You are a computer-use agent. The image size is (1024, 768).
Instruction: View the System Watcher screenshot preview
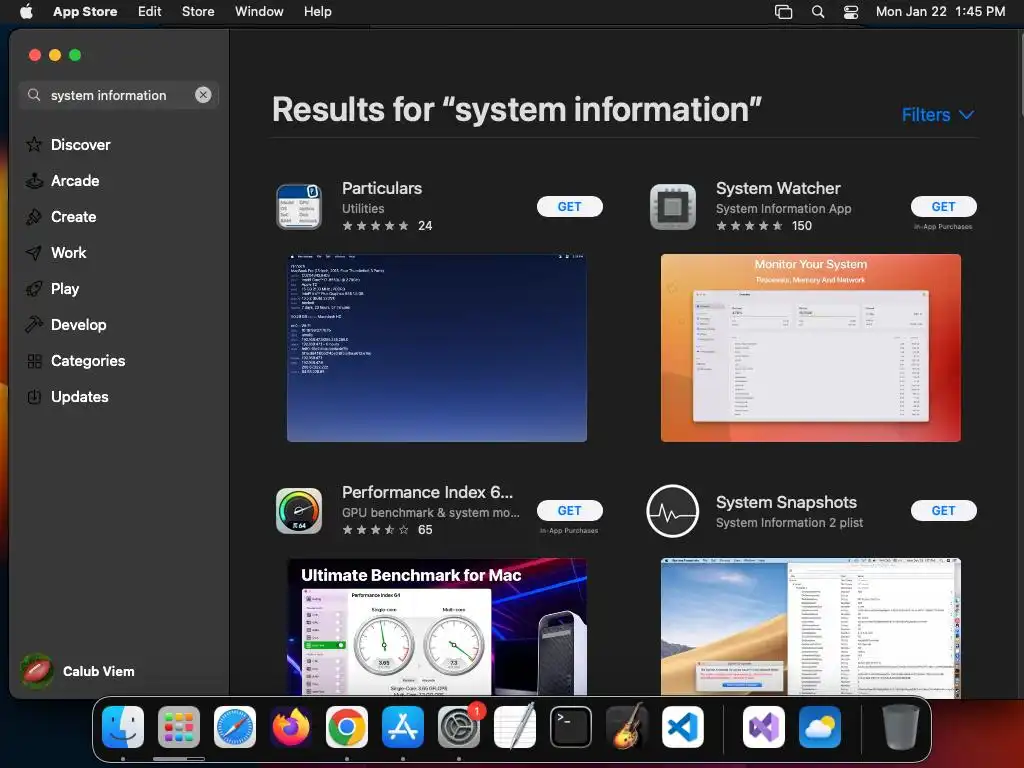point(810,347)
